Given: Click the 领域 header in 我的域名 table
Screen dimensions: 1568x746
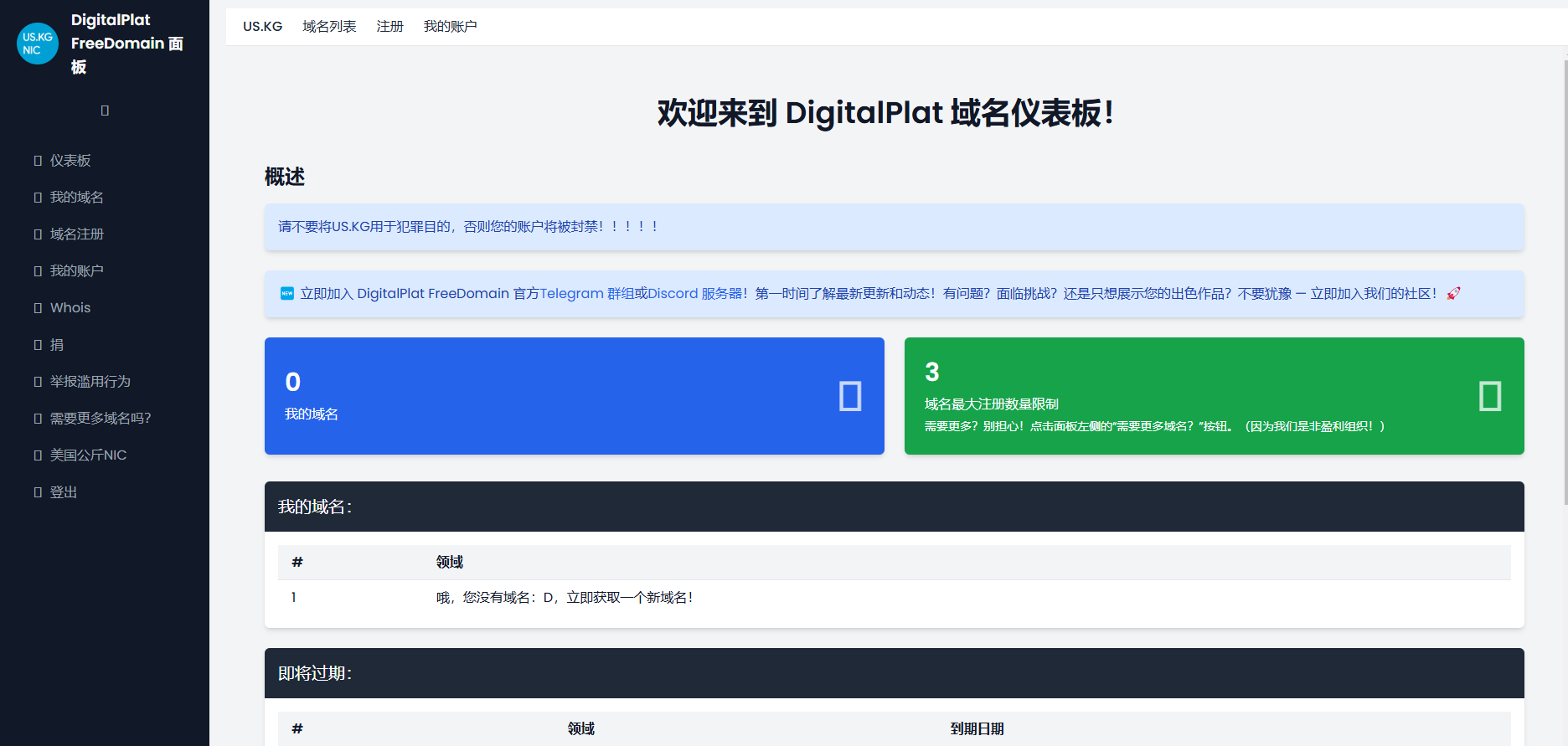Looking at the screenshot, I should pyautogui.click(x=450, y=562).
